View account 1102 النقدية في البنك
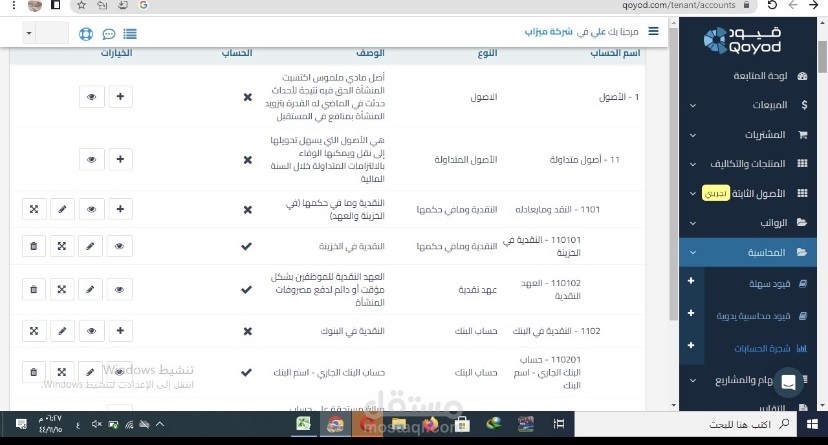 coord(91,330)
